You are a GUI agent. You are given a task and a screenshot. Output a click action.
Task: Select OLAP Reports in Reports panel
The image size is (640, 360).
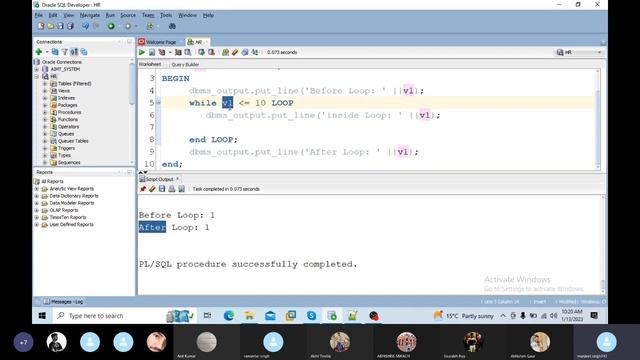coord(64,210)
